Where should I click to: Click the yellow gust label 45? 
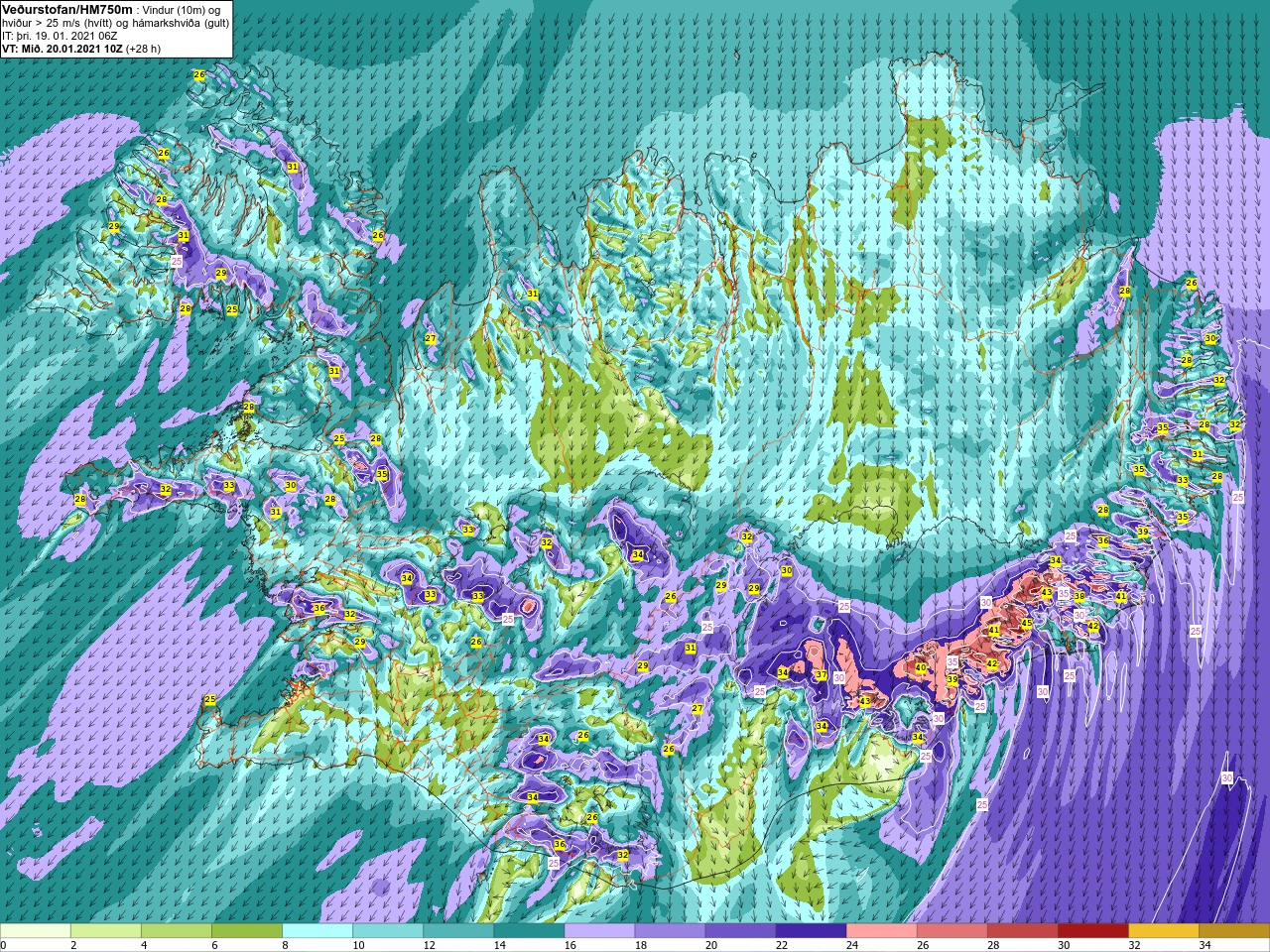pos(1027,624)
